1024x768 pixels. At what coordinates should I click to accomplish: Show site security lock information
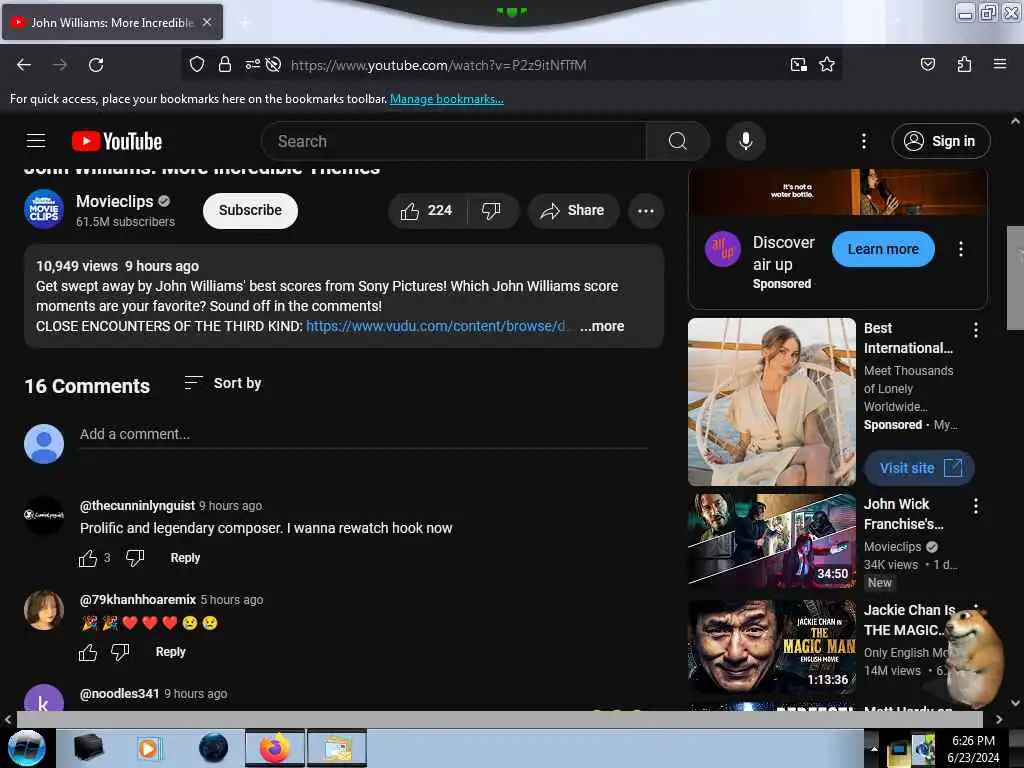tap(225, 65)
